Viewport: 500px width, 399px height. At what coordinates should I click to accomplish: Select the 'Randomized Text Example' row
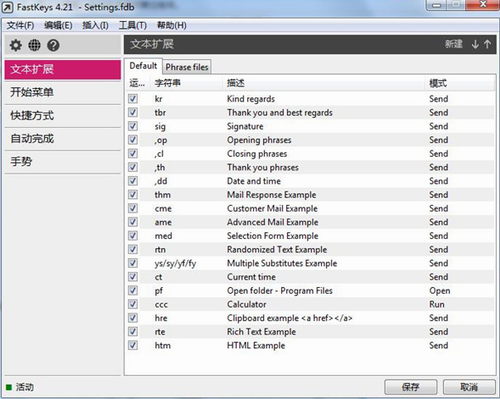point(311,249)
